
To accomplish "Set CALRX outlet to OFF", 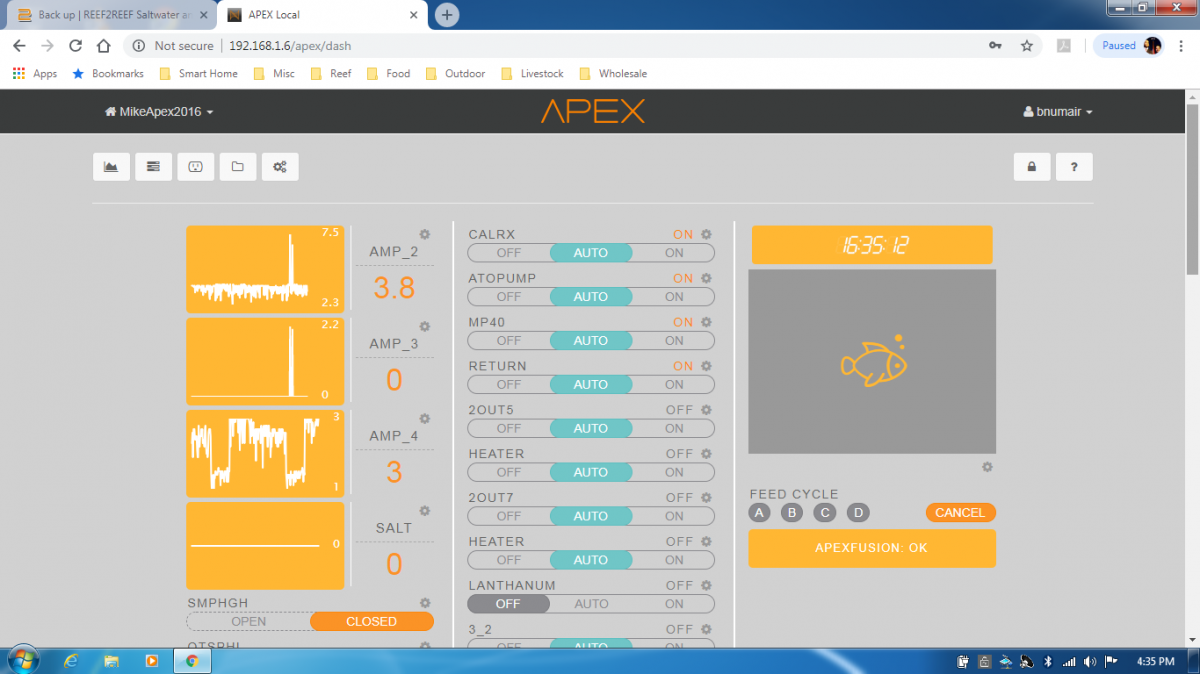I will [509, 253].
